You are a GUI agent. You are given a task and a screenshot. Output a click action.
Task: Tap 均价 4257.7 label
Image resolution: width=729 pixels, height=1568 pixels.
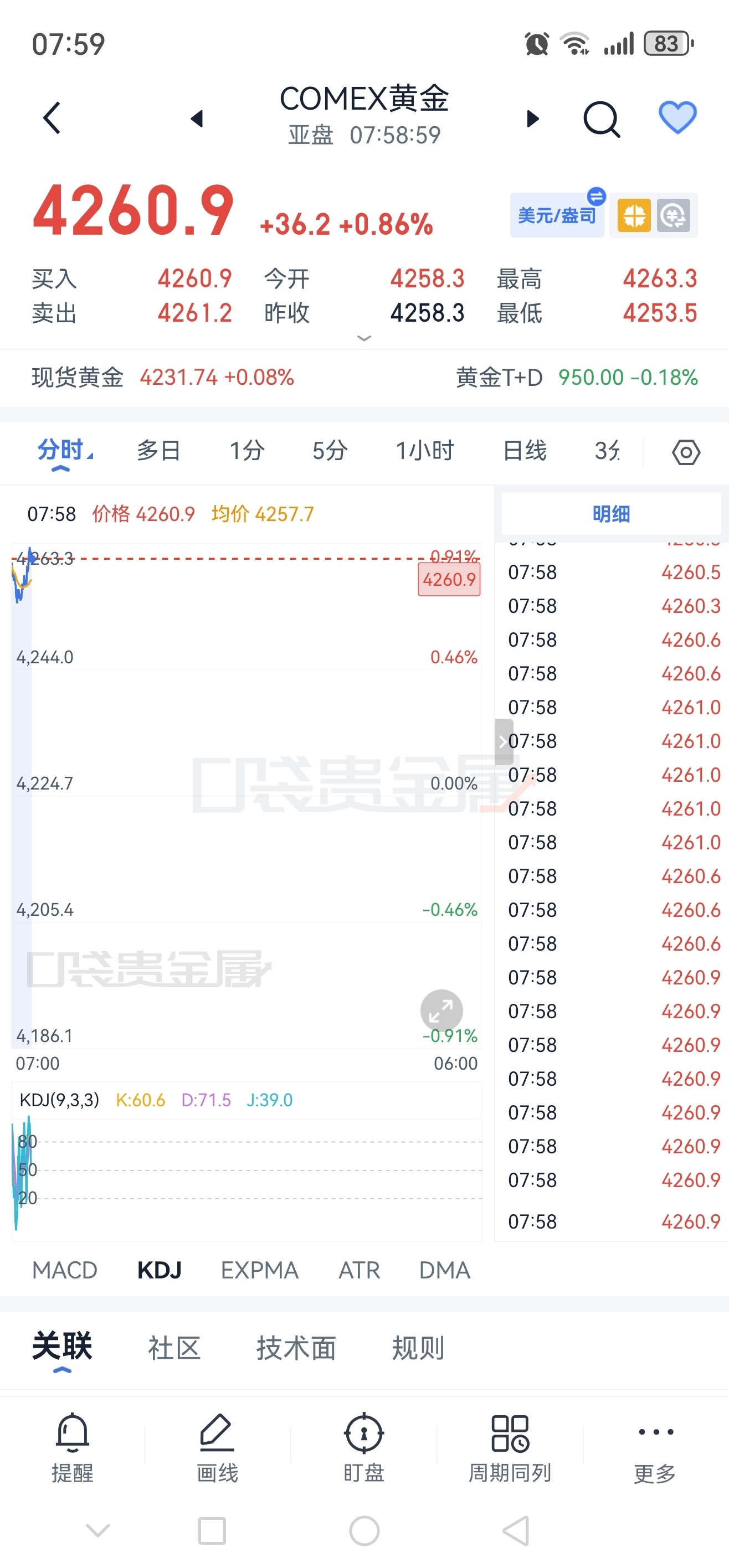(x=263, y=514)
